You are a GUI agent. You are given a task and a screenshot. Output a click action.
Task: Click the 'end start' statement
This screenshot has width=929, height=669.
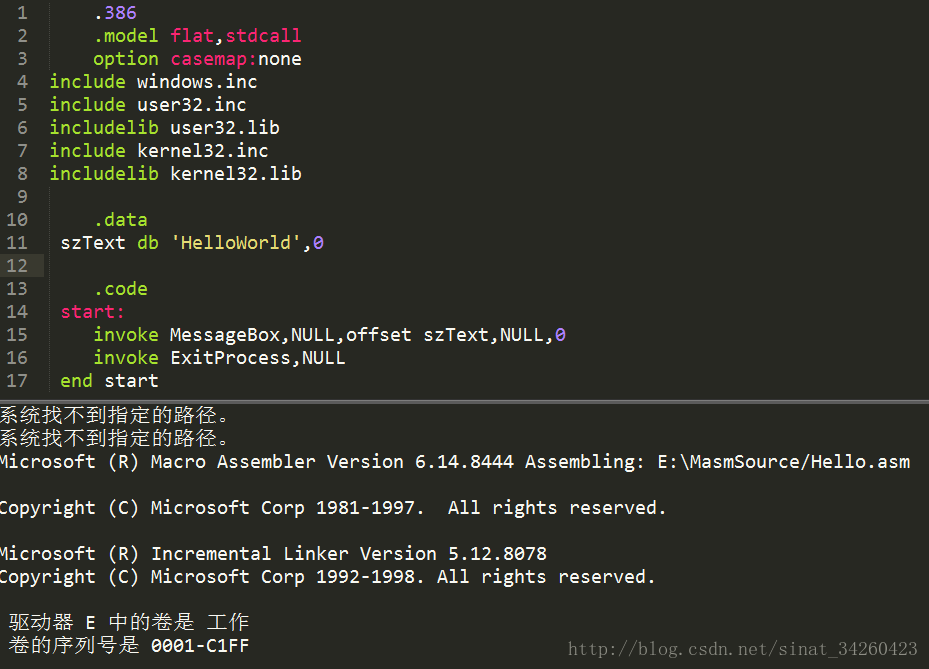point(109,381)
